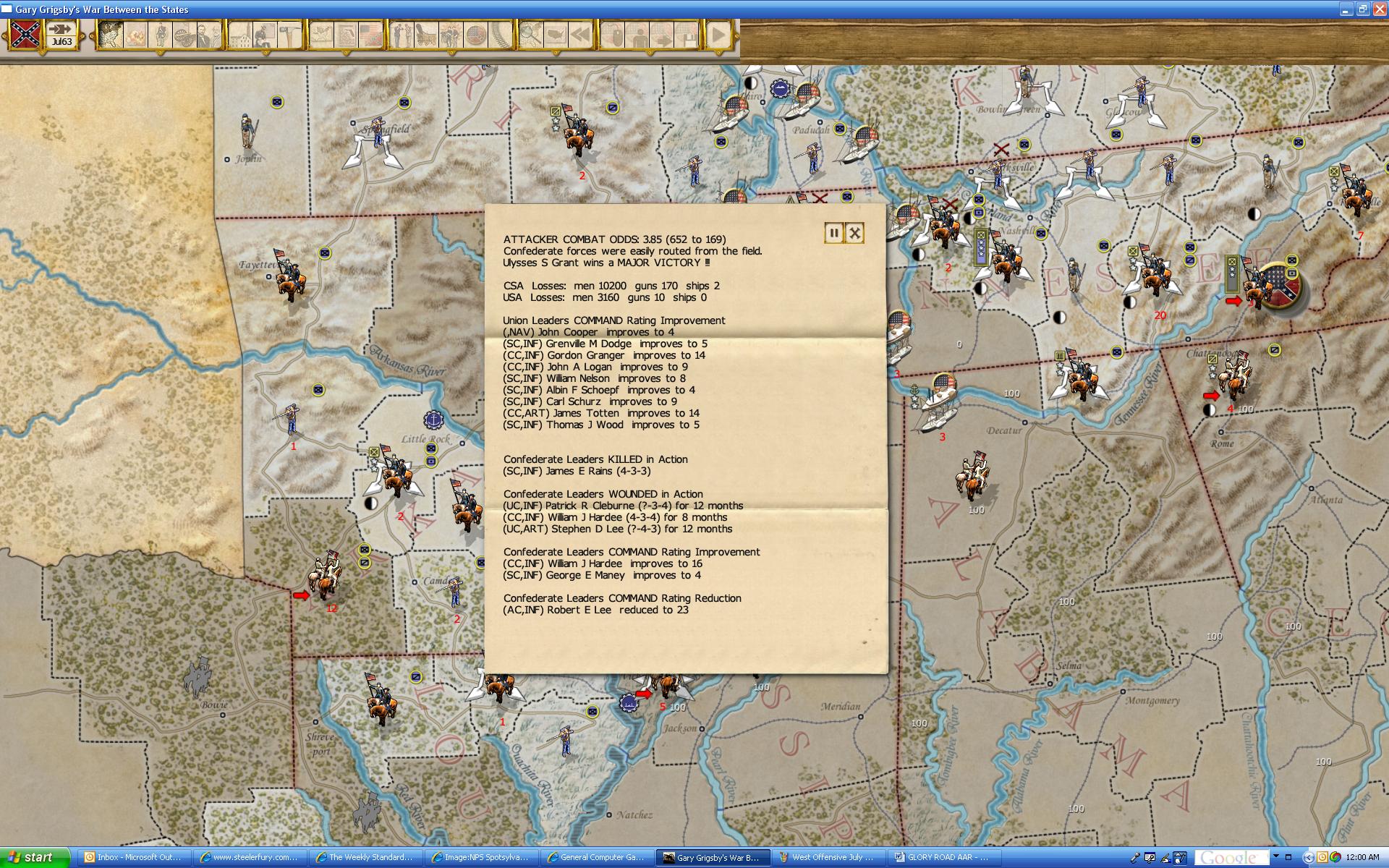Click the mouse preferences toolbar icon
The height and width of the screenshot is (868, 1389).
point(613,35)
